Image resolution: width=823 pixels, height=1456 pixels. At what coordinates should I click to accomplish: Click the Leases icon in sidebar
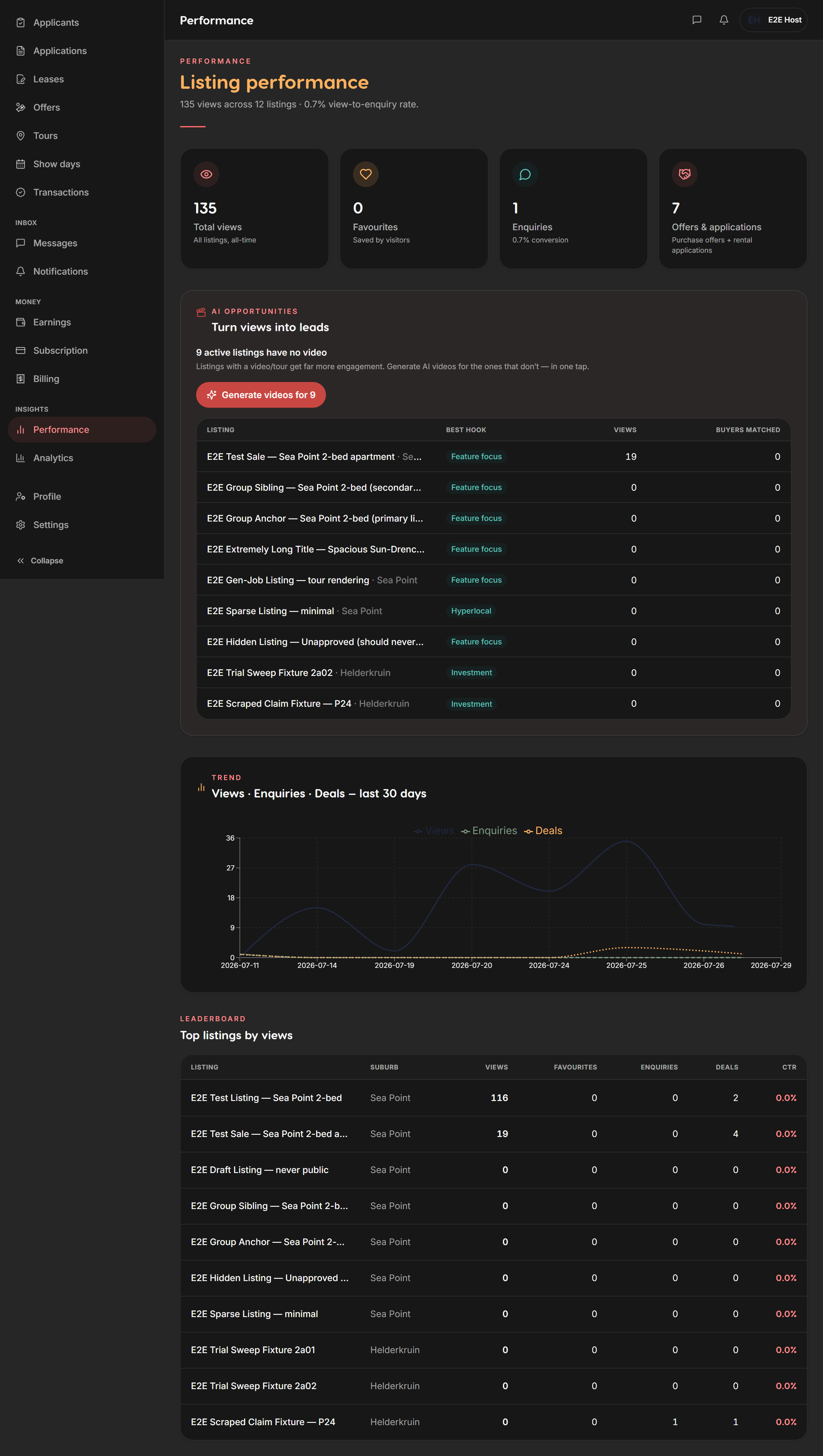click(x=20, y=79)
